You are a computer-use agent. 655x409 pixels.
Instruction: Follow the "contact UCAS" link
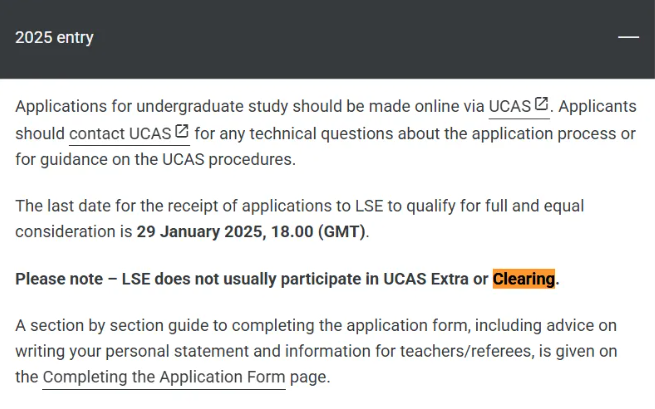click(x=120, y=134)
